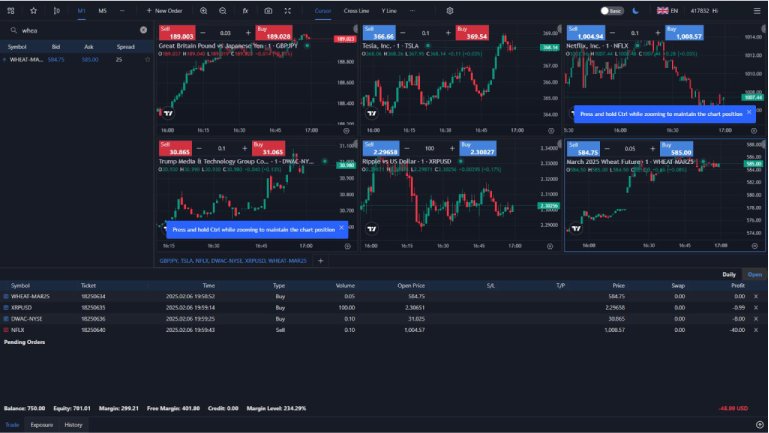Open WHEAT-MAR25 chart time axis settings gear

[x=755, y=246]
